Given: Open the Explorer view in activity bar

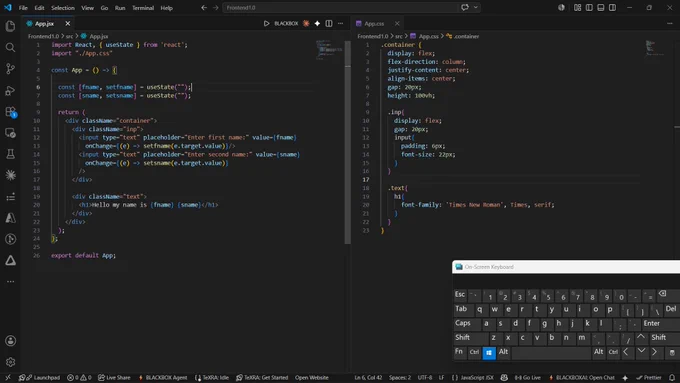Looking at the screenshot, I should (x=10, y=26).
